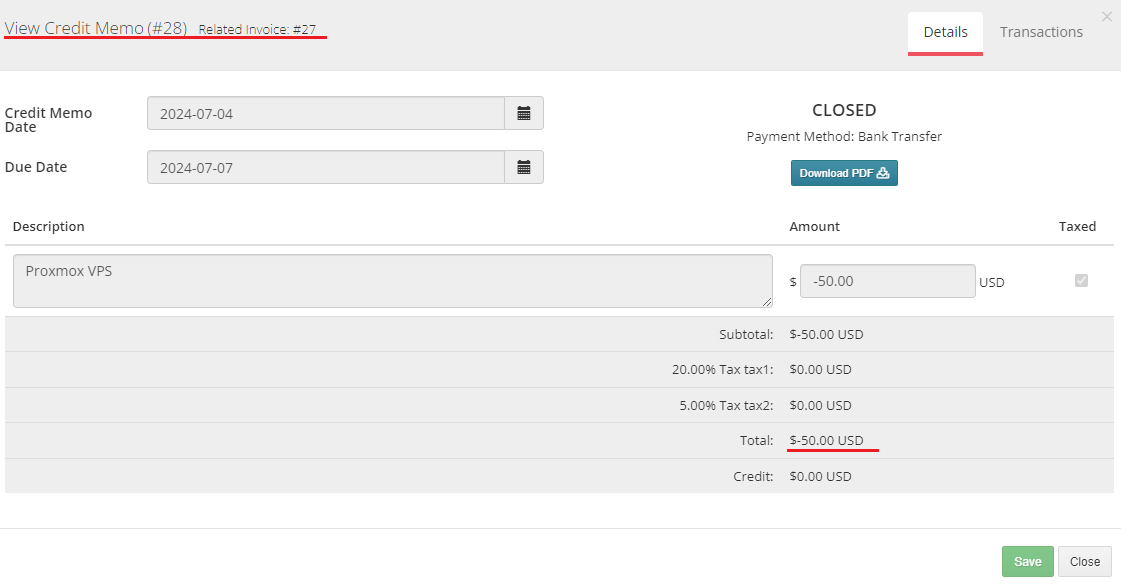Click the Credit: label
This screenshot has width=1121, height=584.
pos(753,476)
